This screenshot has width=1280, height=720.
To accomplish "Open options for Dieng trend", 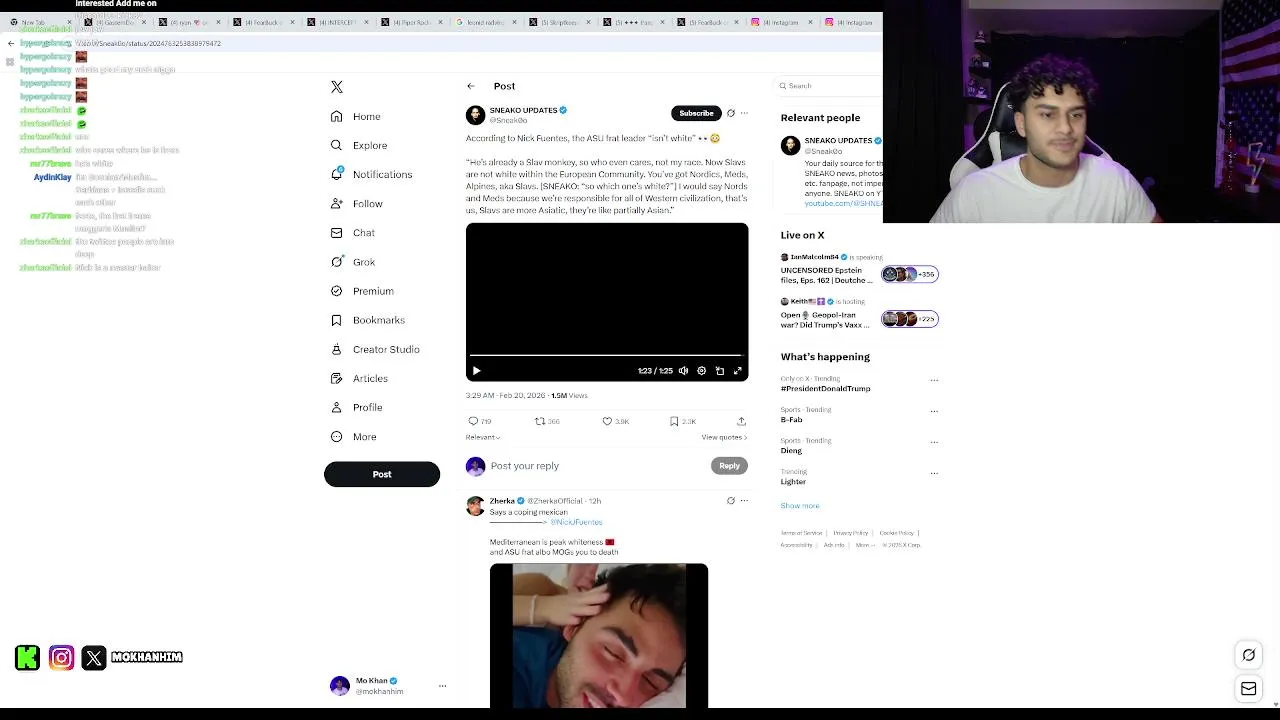I will (934, 442).
